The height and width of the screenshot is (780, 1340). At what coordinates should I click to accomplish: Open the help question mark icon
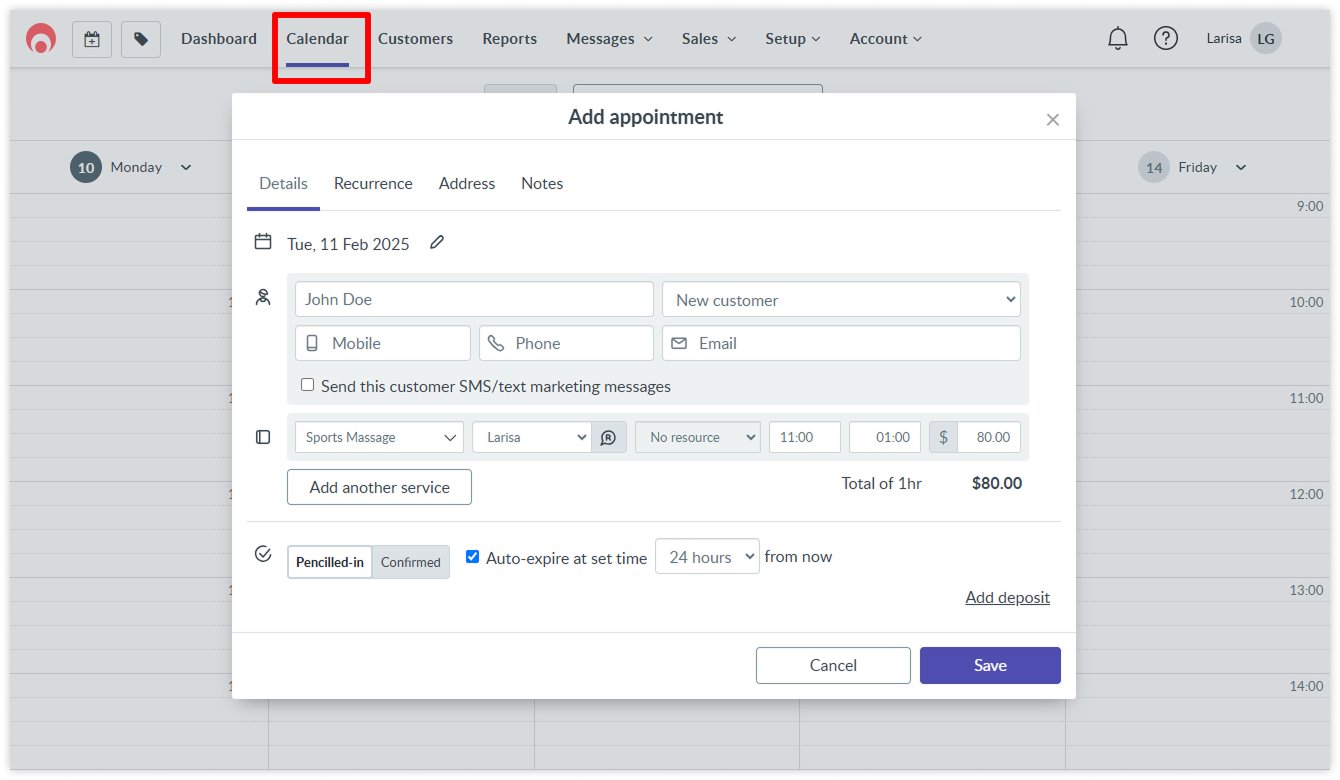tap(1166, 39)
